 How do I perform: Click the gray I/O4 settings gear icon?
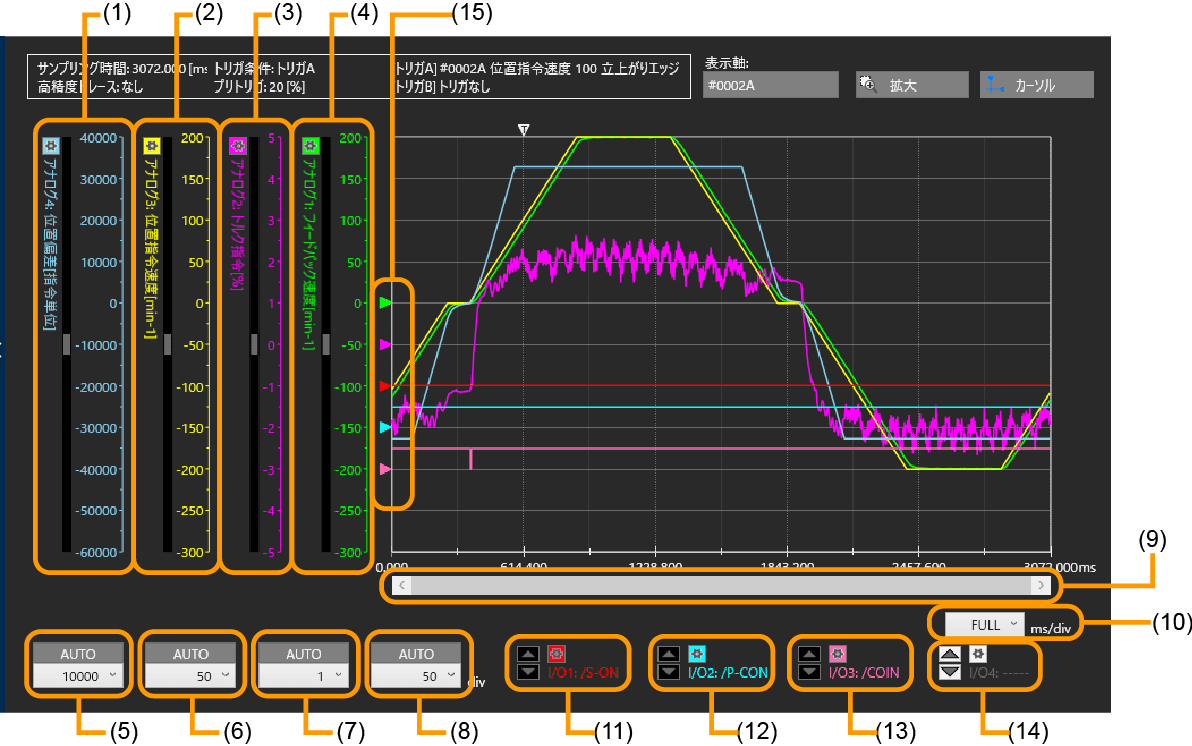pos(977,654)
